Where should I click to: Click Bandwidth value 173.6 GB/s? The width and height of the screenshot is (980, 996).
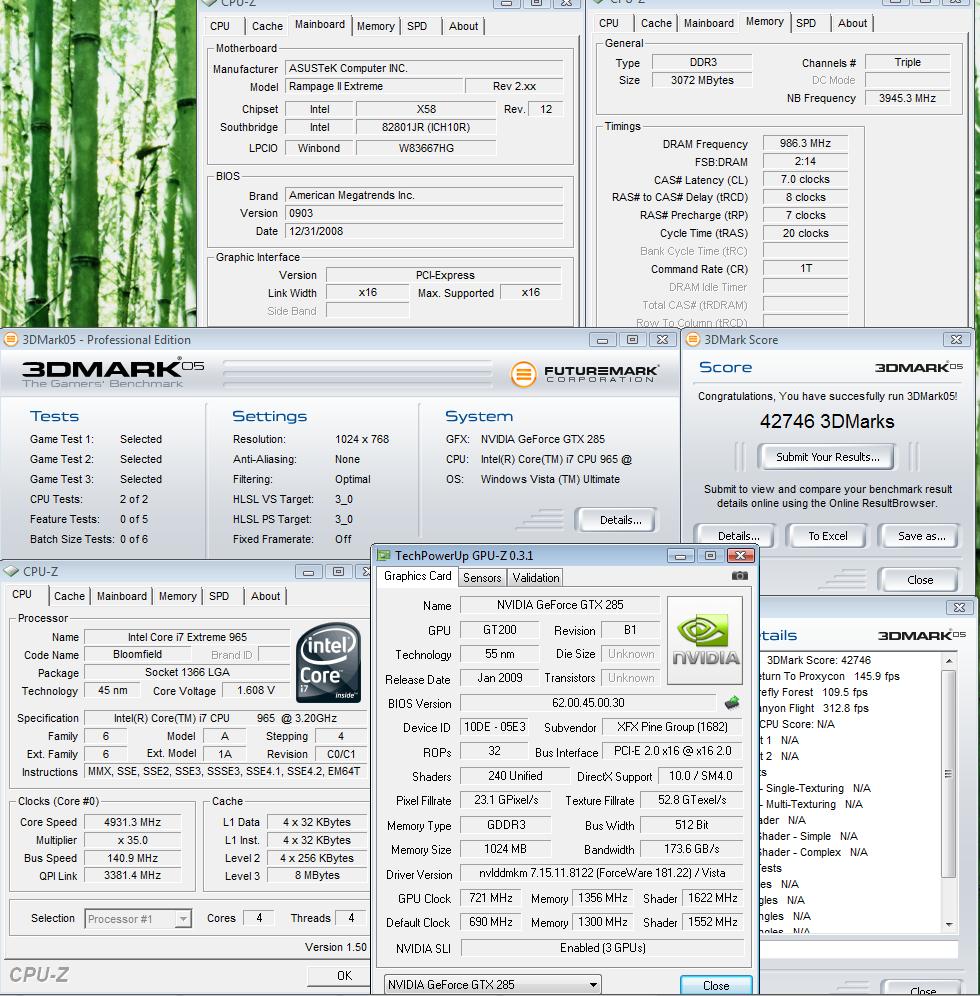pos(691,849)
